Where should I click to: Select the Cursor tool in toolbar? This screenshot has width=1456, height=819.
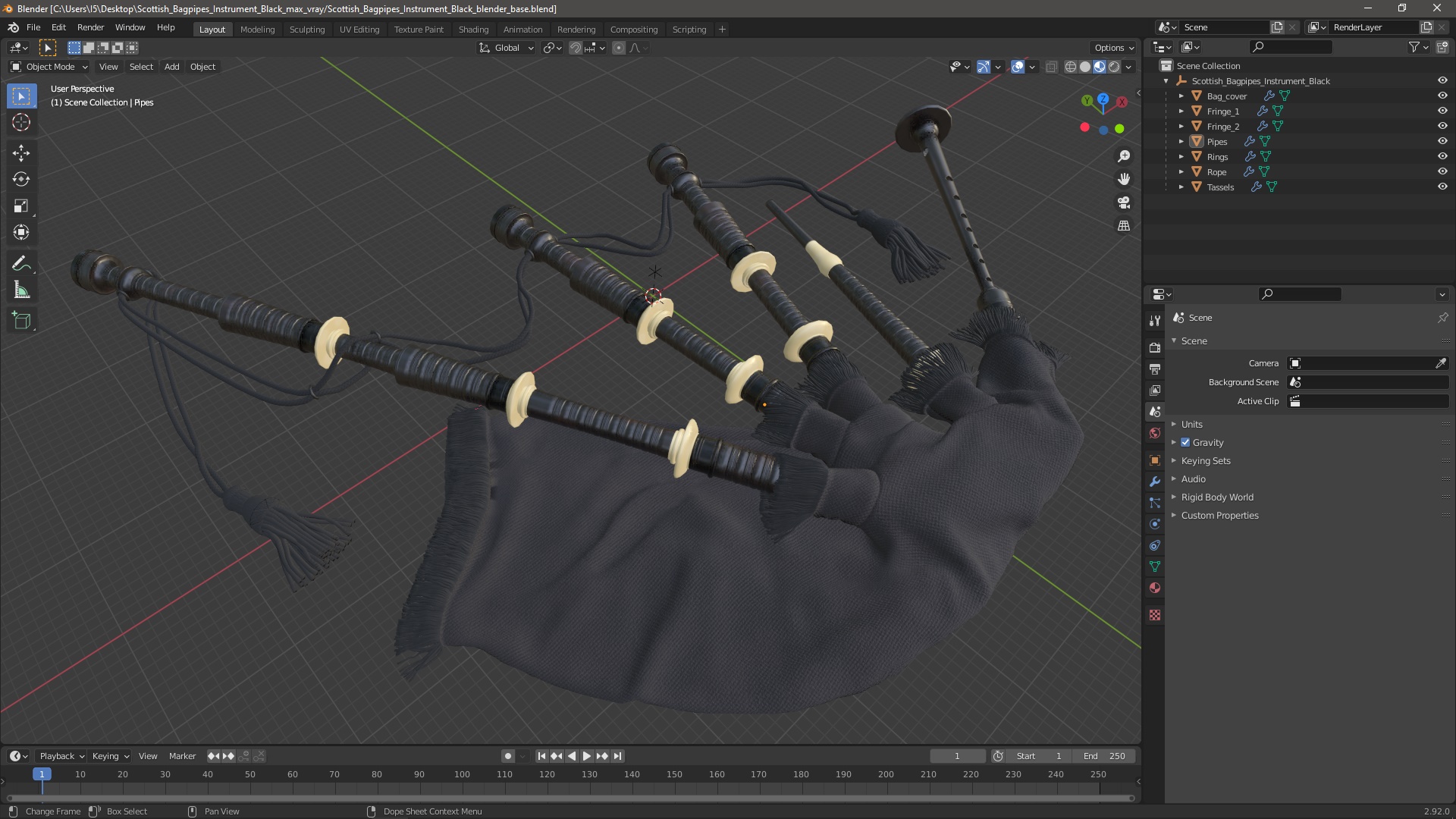(x=21, y=123)
